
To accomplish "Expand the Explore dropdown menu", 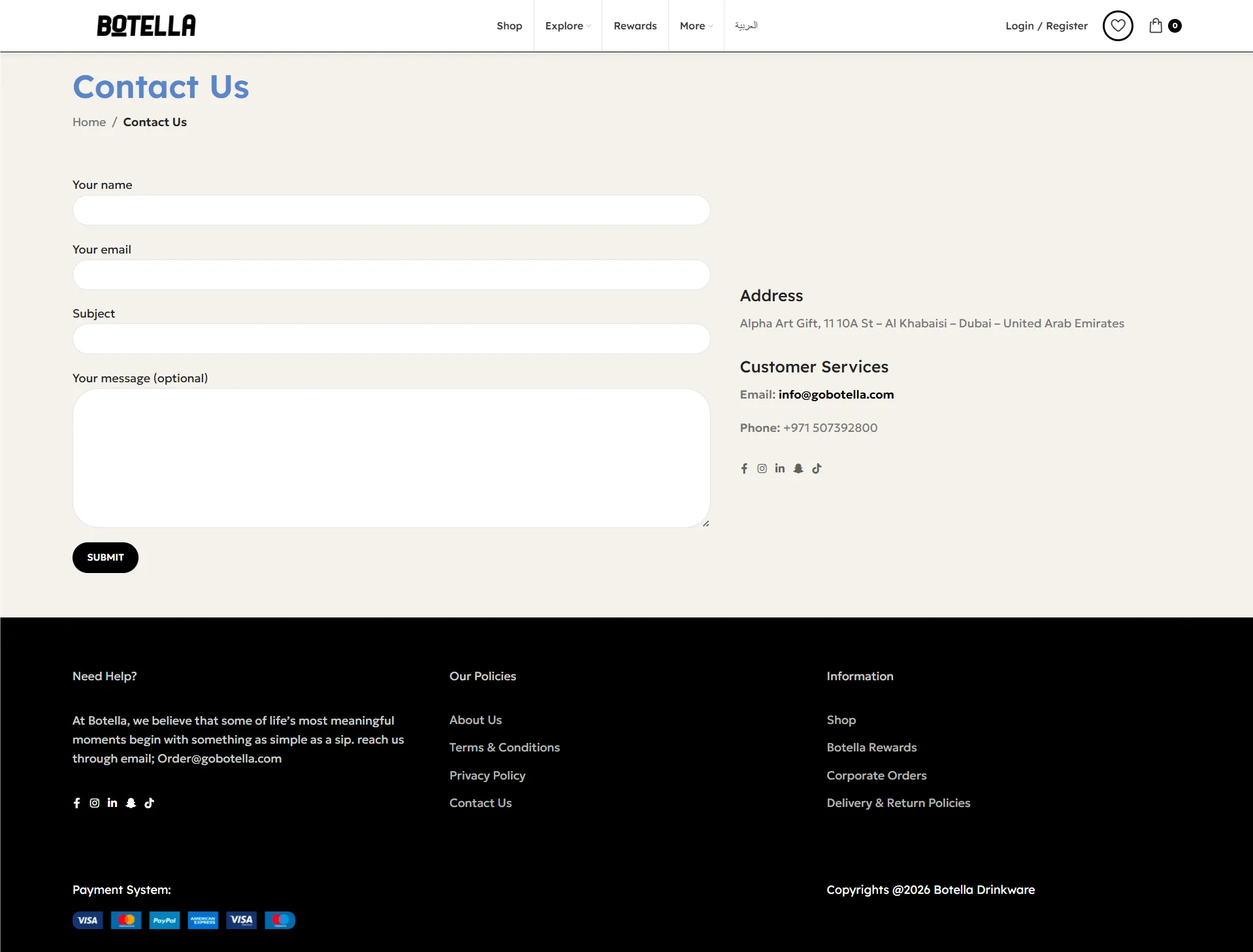I will click(568, 26).
